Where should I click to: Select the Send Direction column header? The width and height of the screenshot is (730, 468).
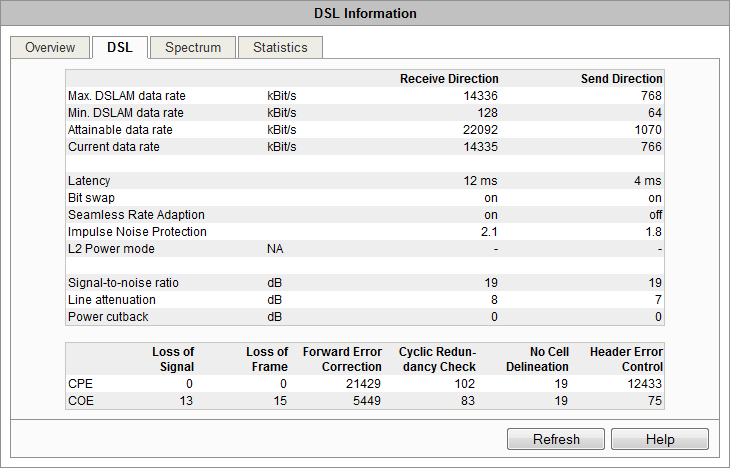[621, 78]
